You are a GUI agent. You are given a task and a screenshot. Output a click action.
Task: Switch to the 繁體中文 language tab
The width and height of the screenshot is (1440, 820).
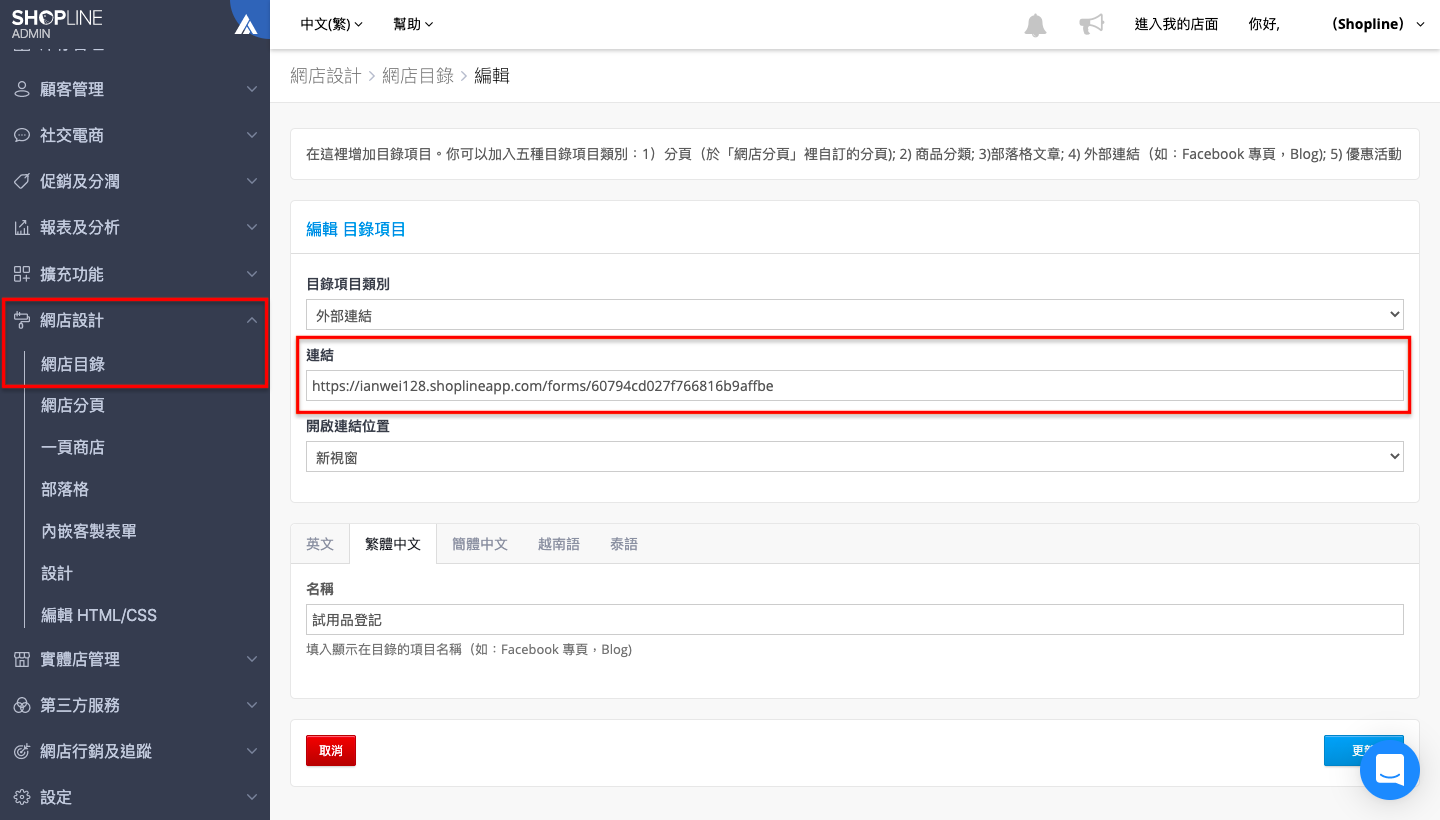coord(393,544)
